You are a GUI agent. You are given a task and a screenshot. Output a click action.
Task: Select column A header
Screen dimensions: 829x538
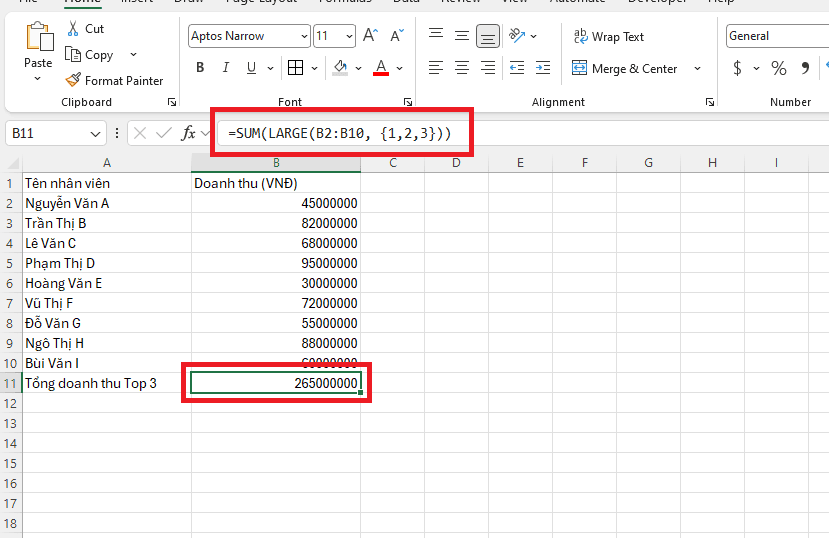(x=107, y=163)
